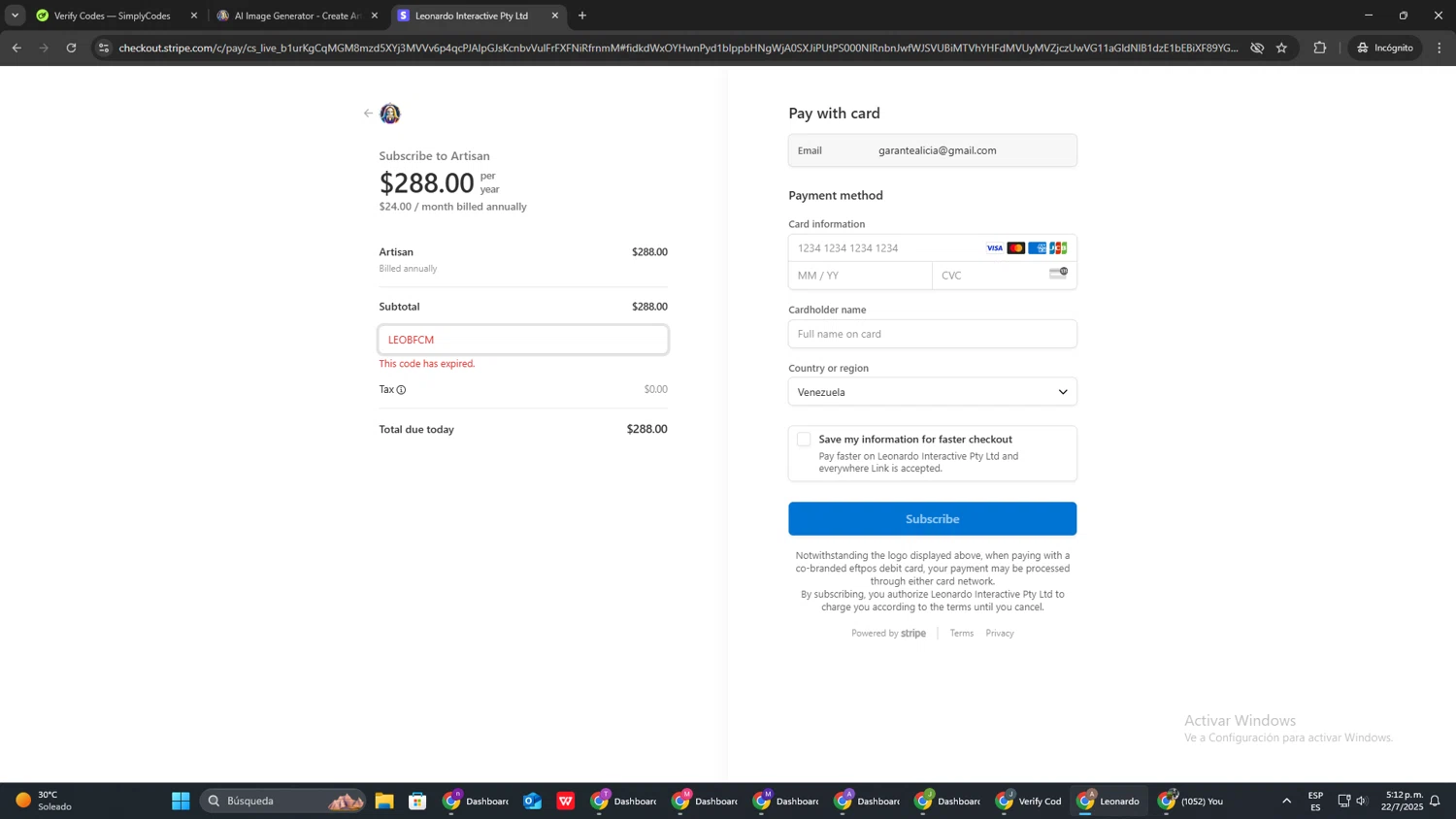Click the Cardholder name field

pos(932,334)
